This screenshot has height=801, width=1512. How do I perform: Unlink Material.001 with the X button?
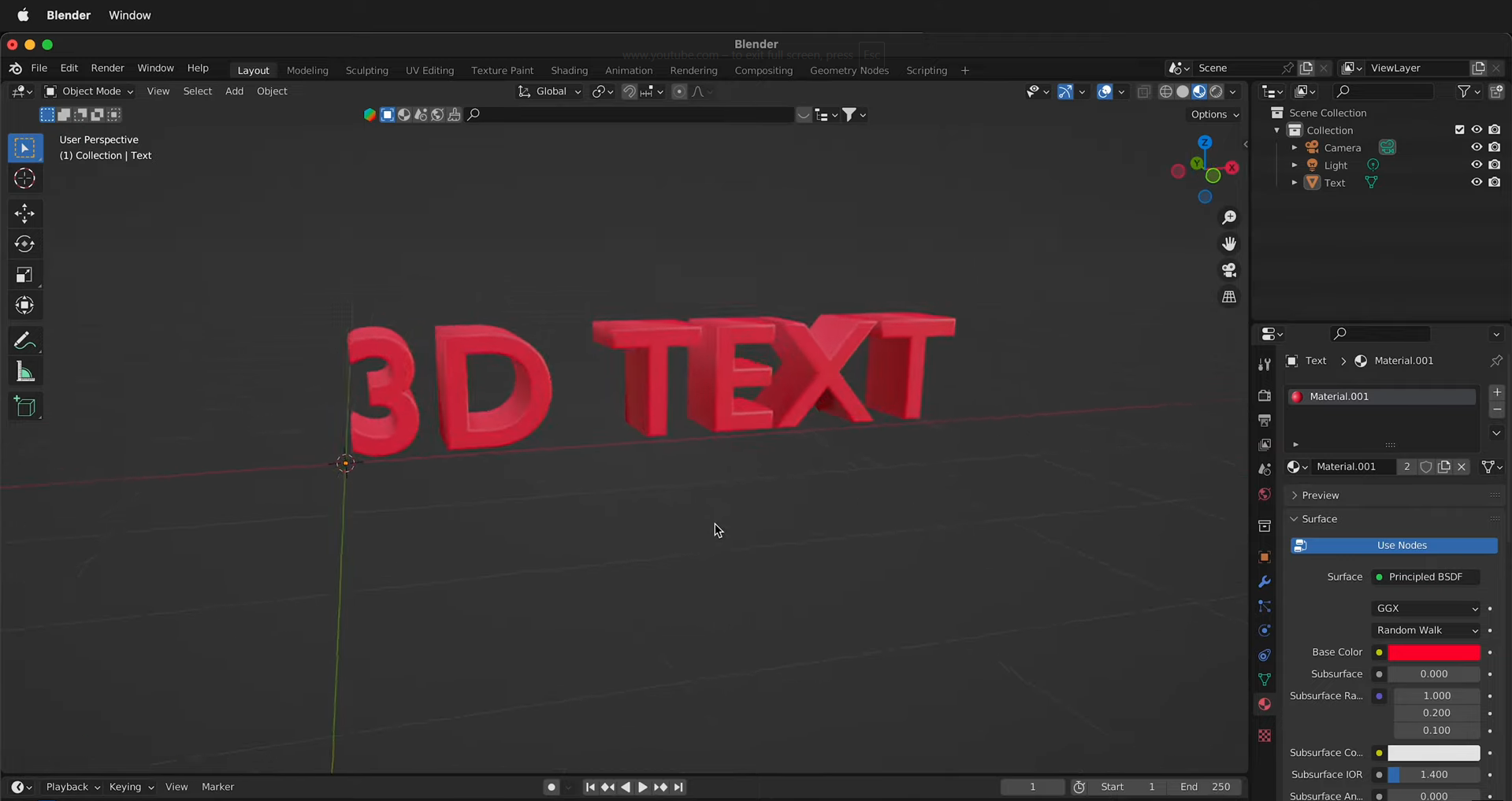[x=1462, y=467]
